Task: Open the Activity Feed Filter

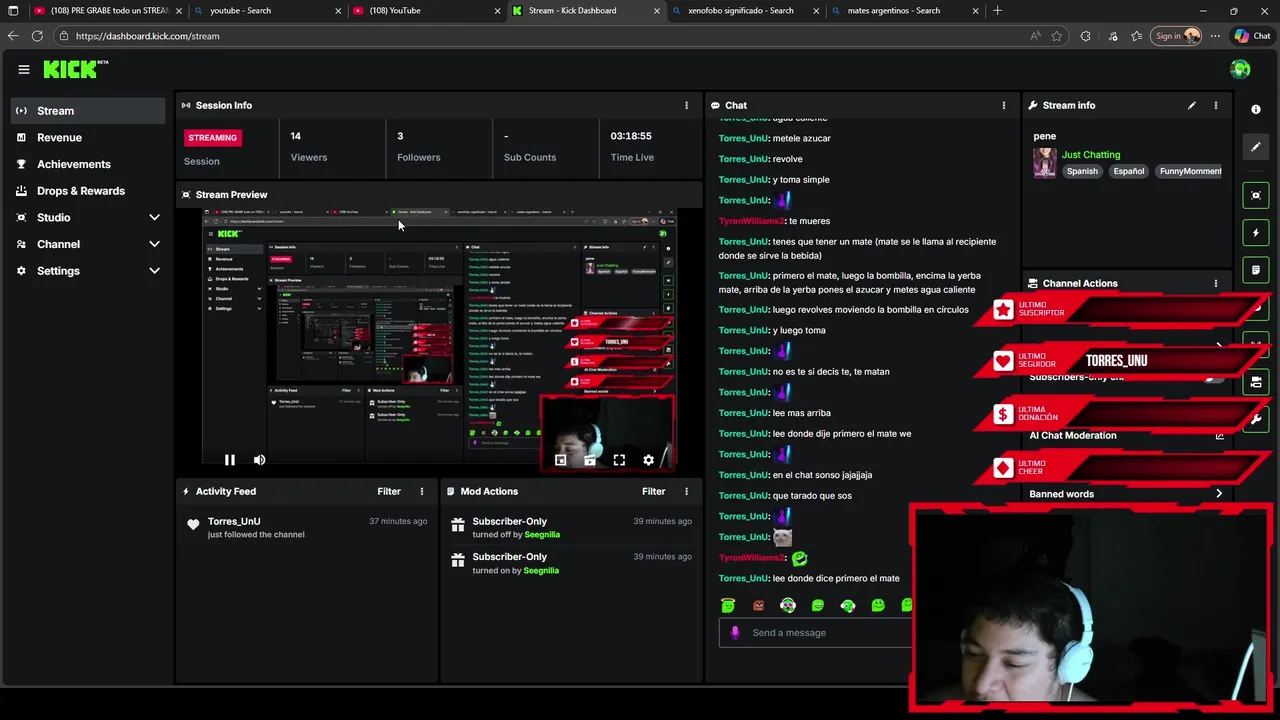Action: [389, 491]
